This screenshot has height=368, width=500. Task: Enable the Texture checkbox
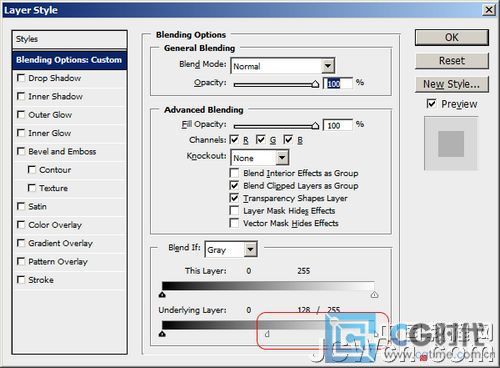(32, 188)
